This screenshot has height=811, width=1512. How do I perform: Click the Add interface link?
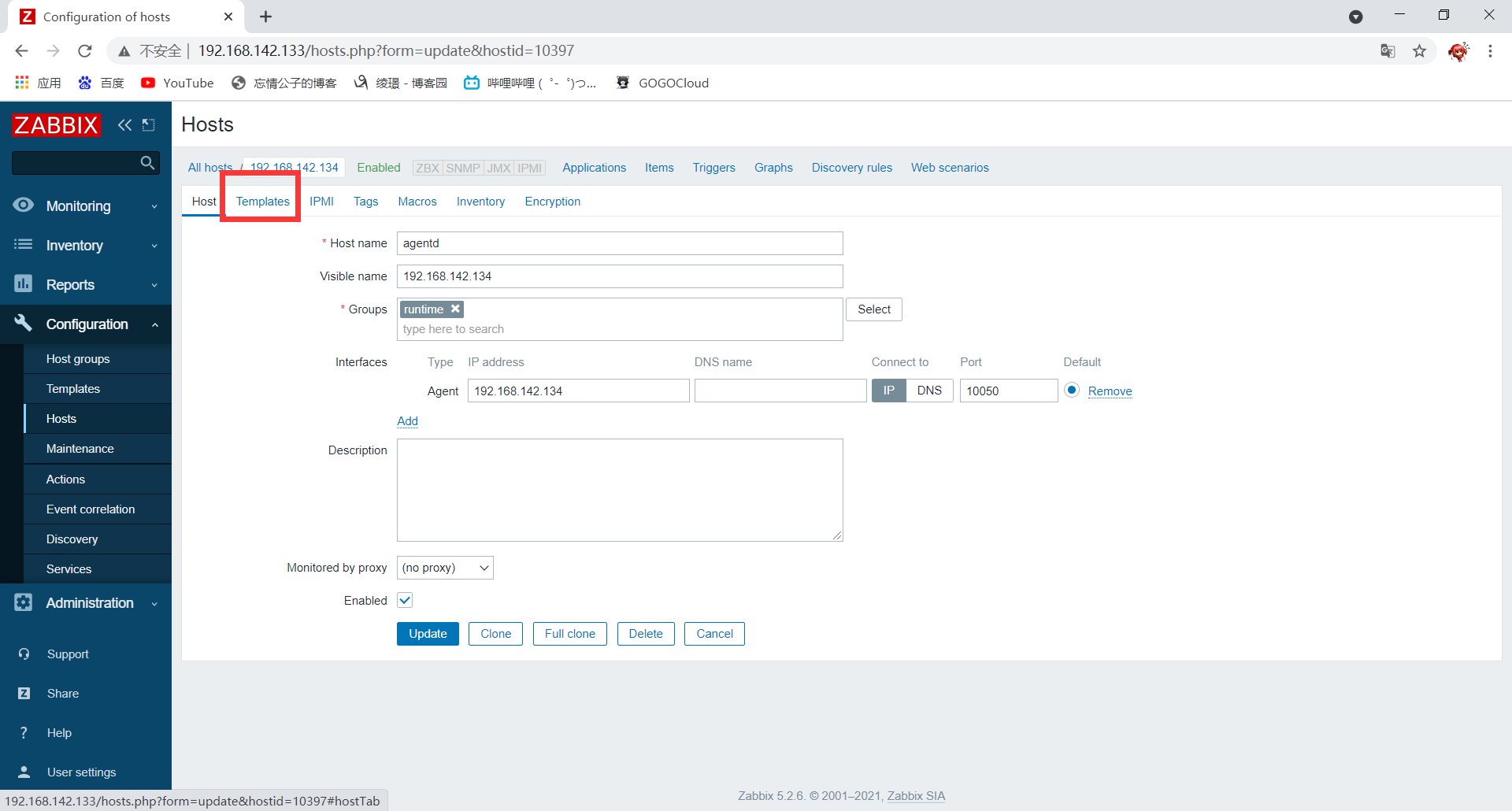[407, 421]
